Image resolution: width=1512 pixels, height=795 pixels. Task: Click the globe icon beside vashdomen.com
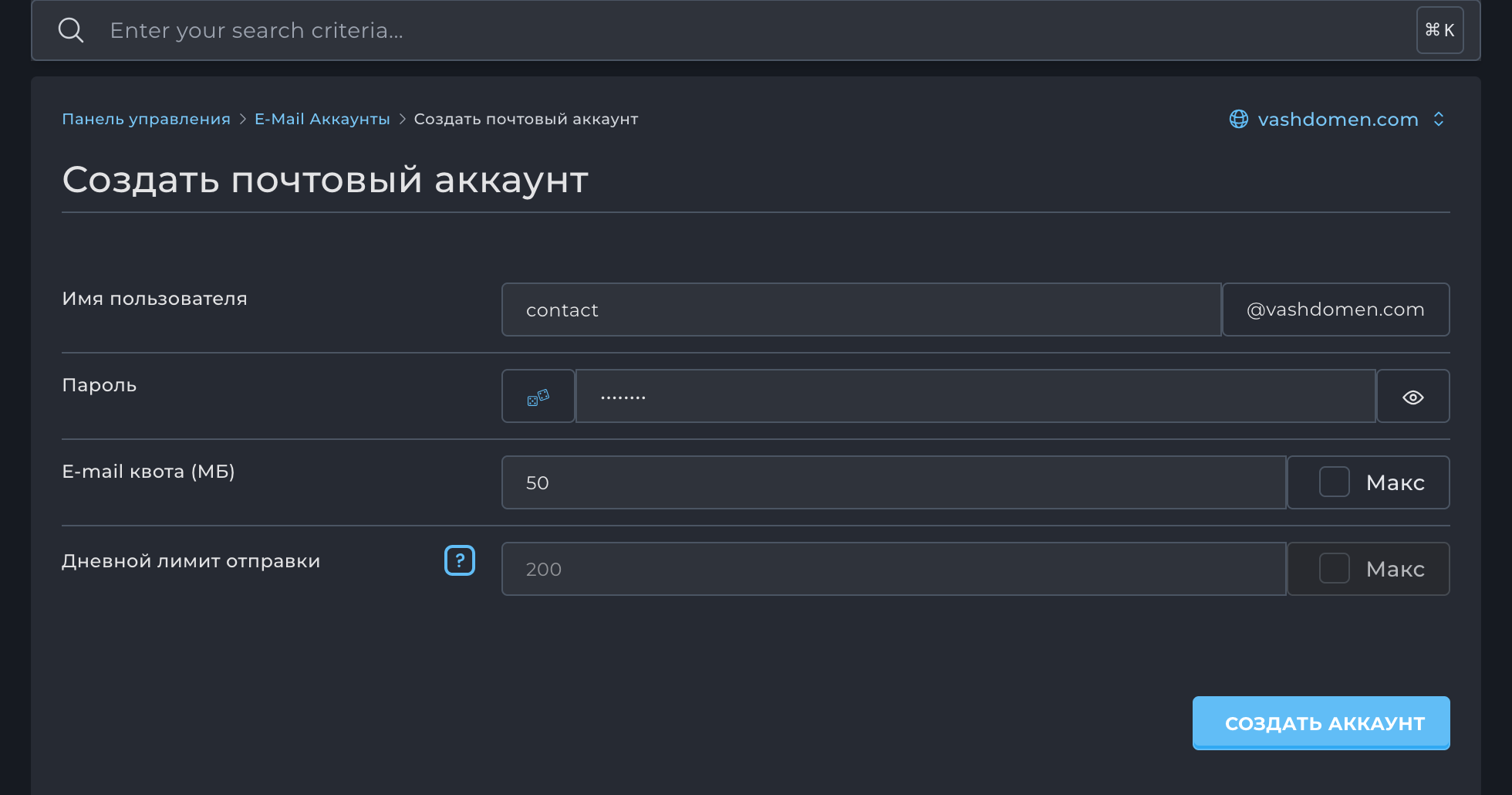(1239, 119)
